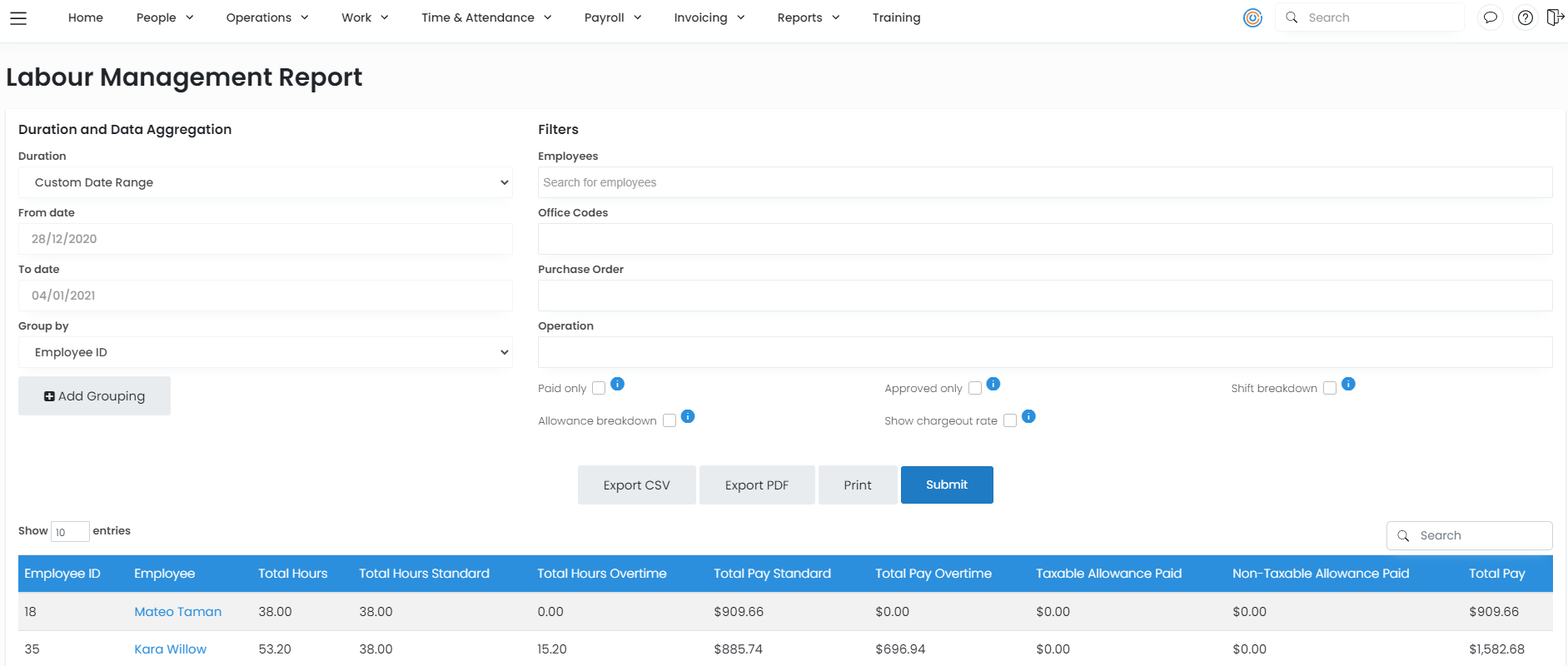Sort by Employee column header
Screen dimensions: 1568x666
(x=164, y=574)
